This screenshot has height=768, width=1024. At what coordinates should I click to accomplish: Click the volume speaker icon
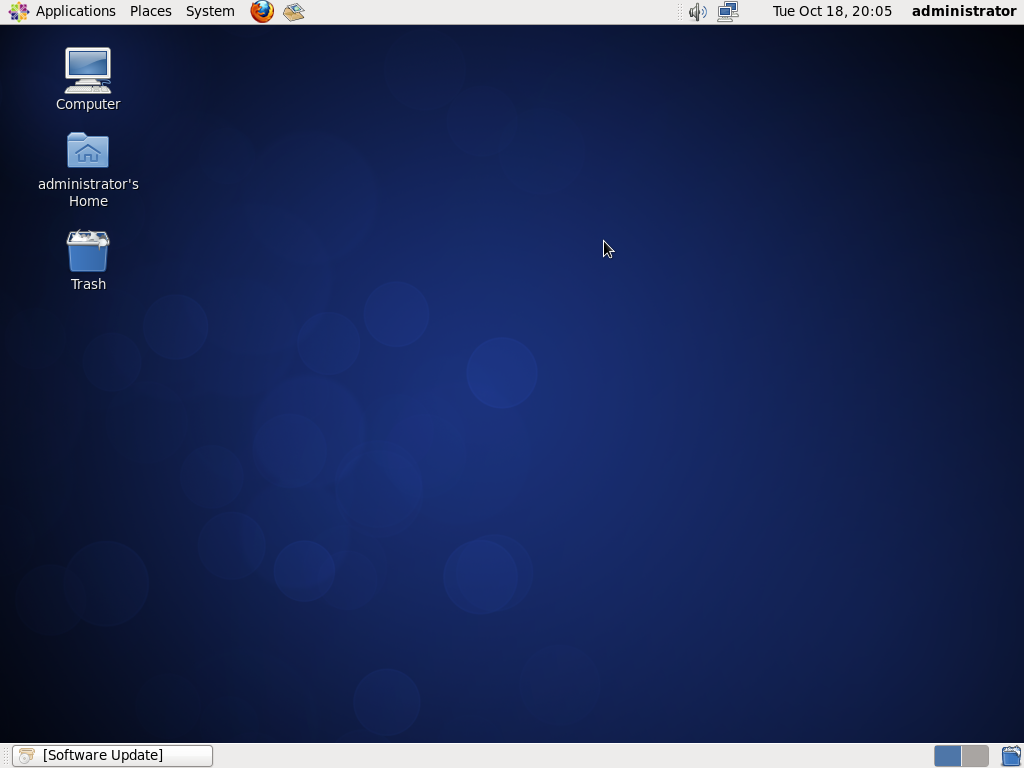coord(697,11)
